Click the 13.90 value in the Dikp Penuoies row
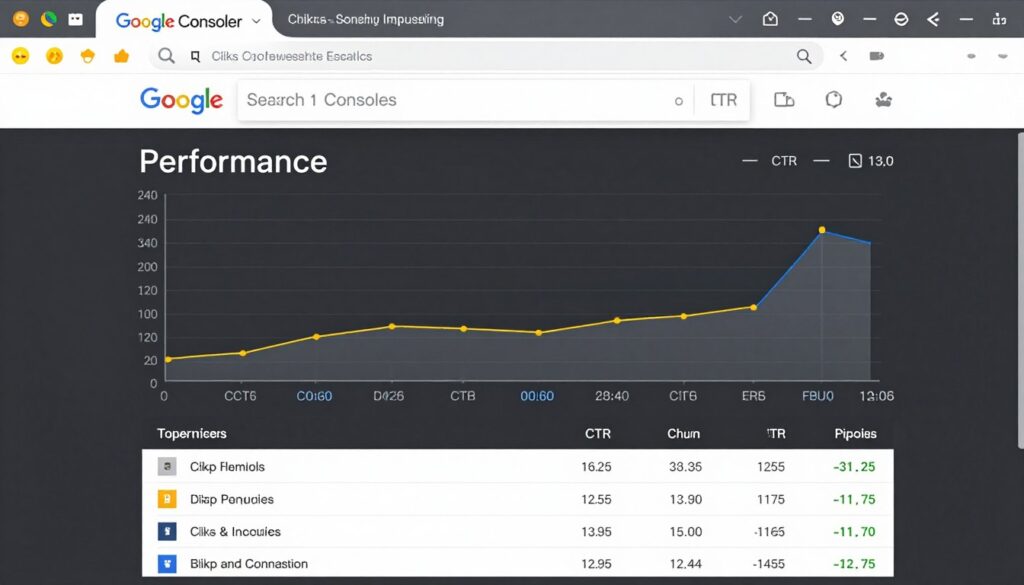Viewport: 1024px width, 585px height. click(x=686, y=499)
